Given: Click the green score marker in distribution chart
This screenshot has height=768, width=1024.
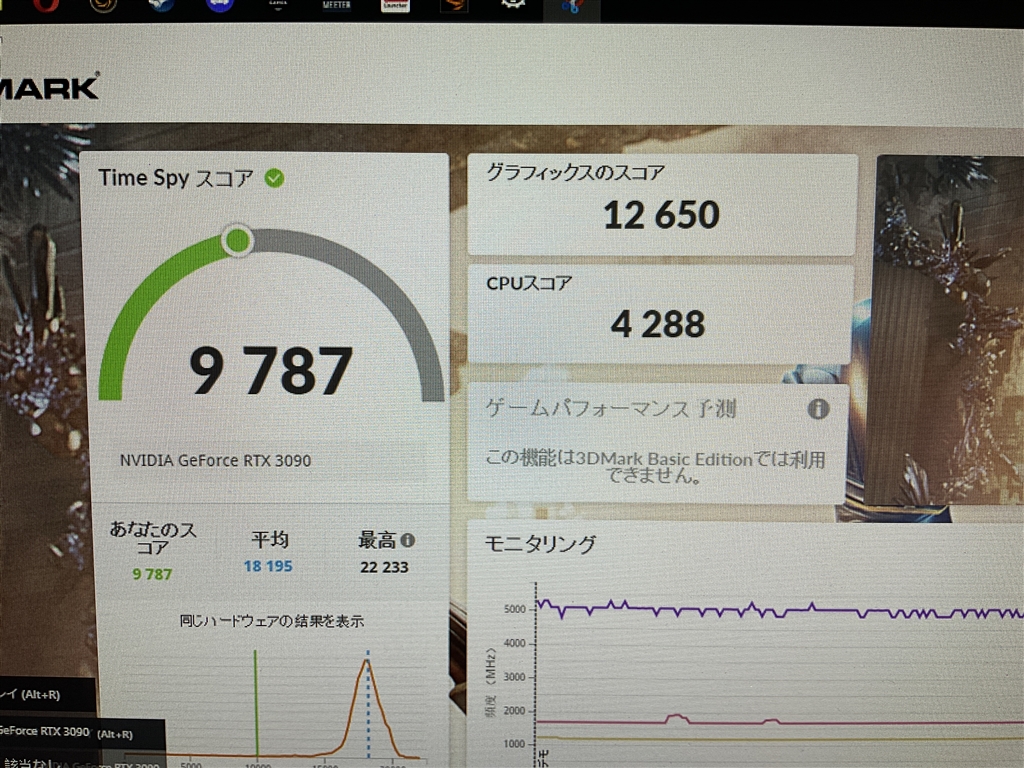Looking at the screenshot, I should point(256,702).
